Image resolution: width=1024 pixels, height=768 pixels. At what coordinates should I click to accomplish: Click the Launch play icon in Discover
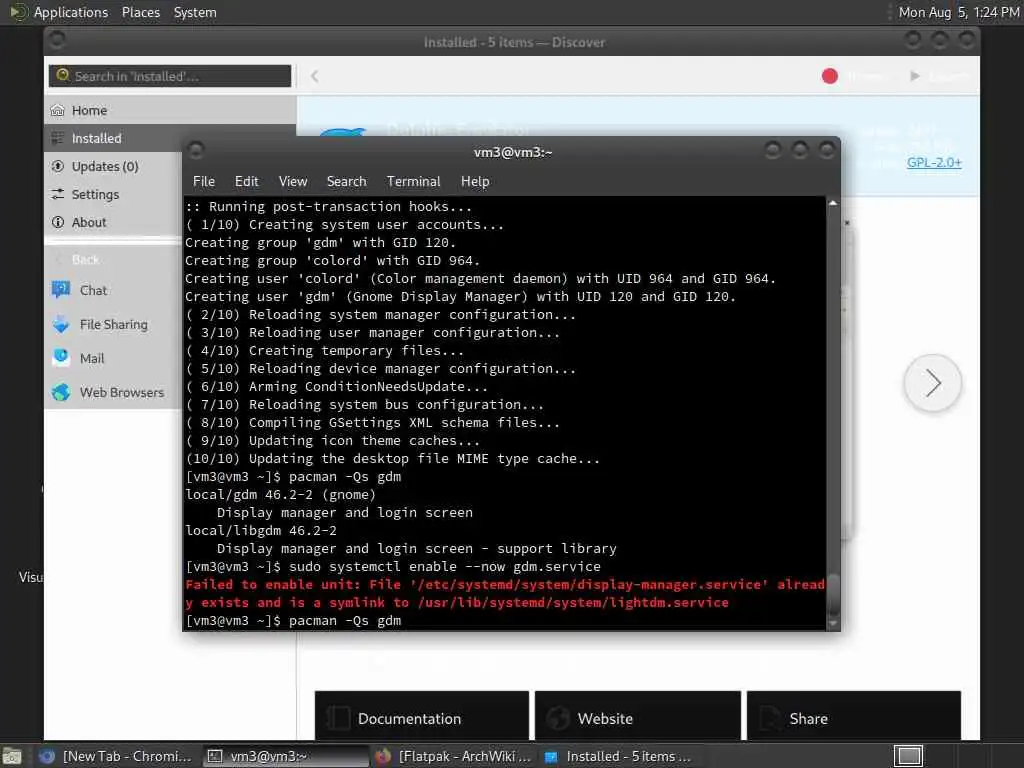click(x=915, y=76)
